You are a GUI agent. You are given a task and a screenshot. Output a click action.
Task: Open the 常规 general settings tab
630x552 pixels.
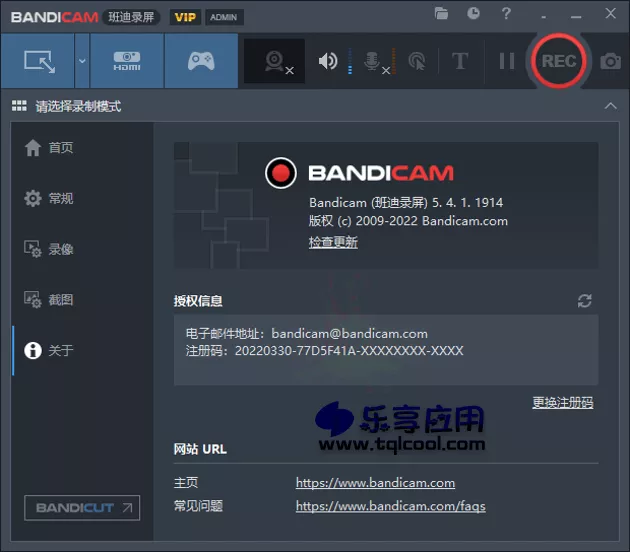pos(49,198)
